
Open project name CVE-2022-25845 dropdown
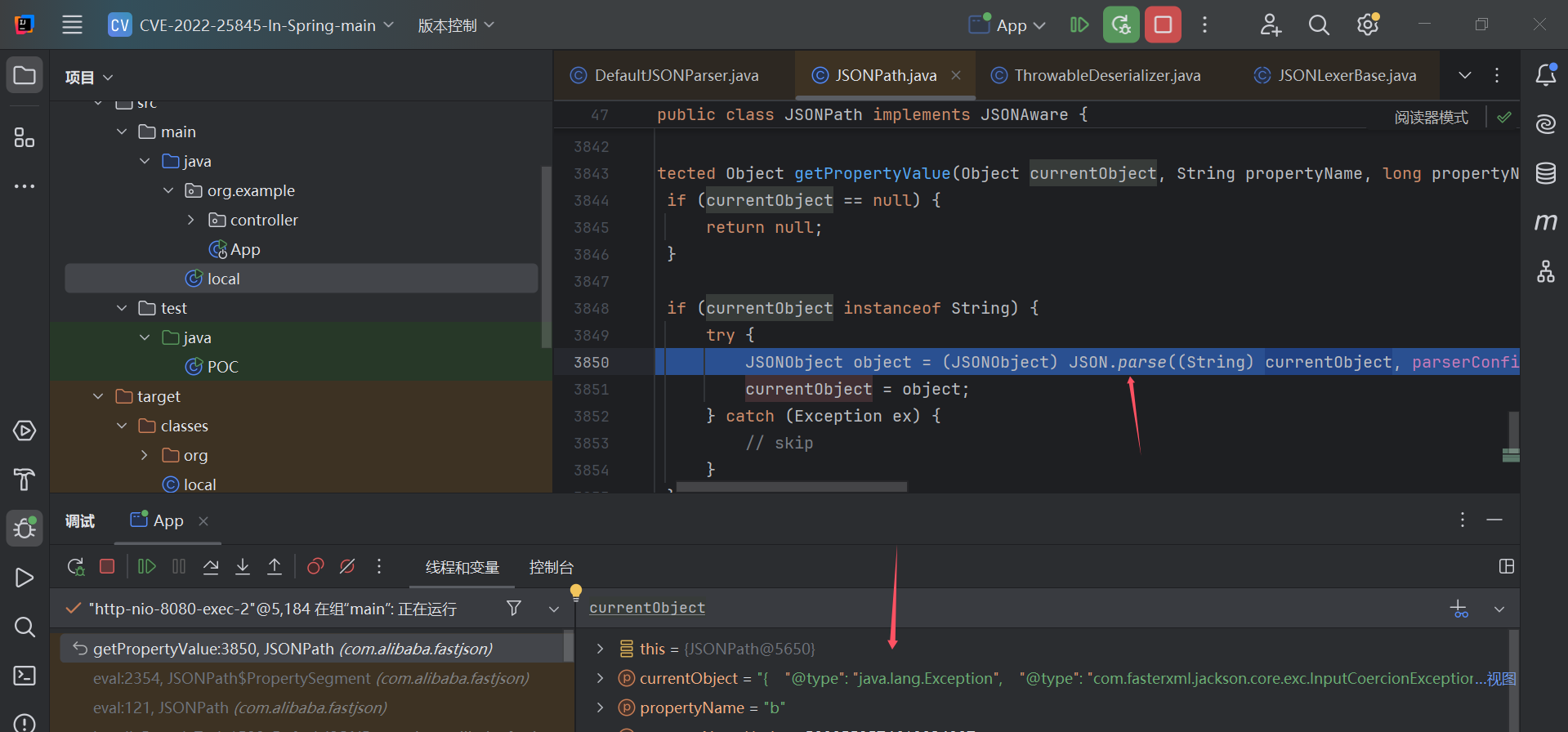252,25
